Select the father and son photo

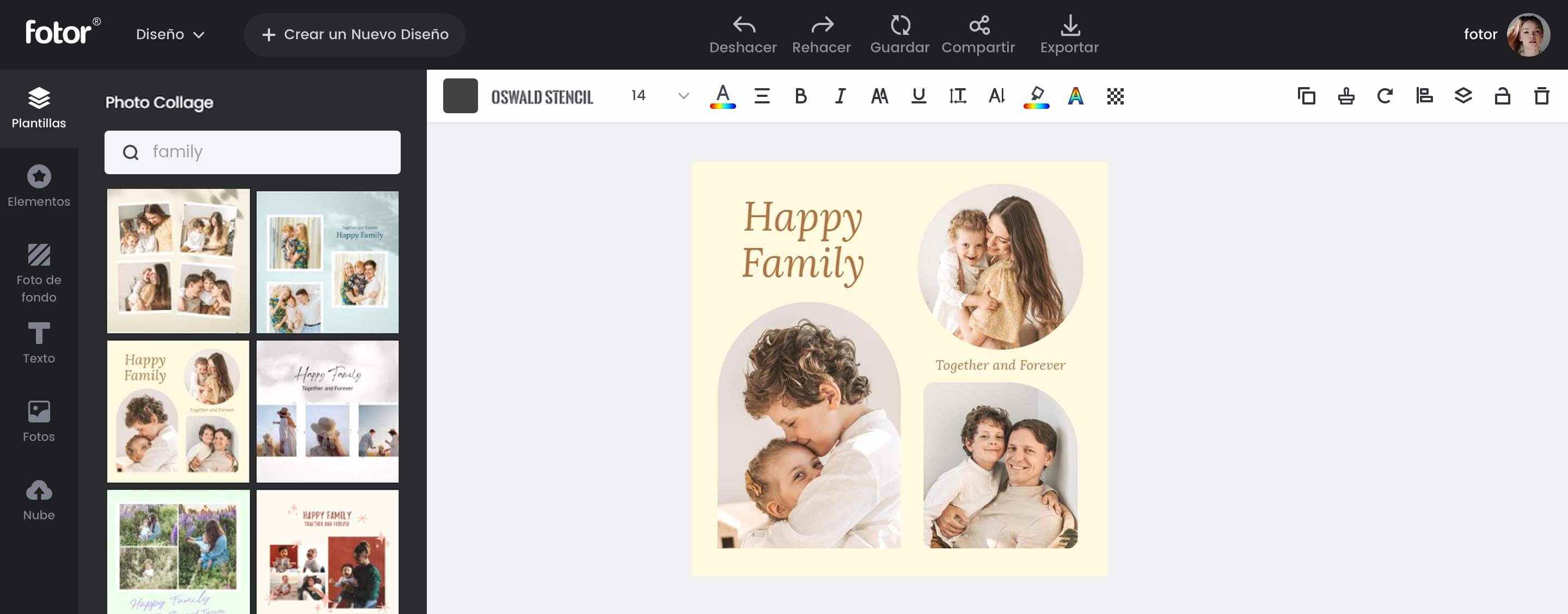[1000, 465]
